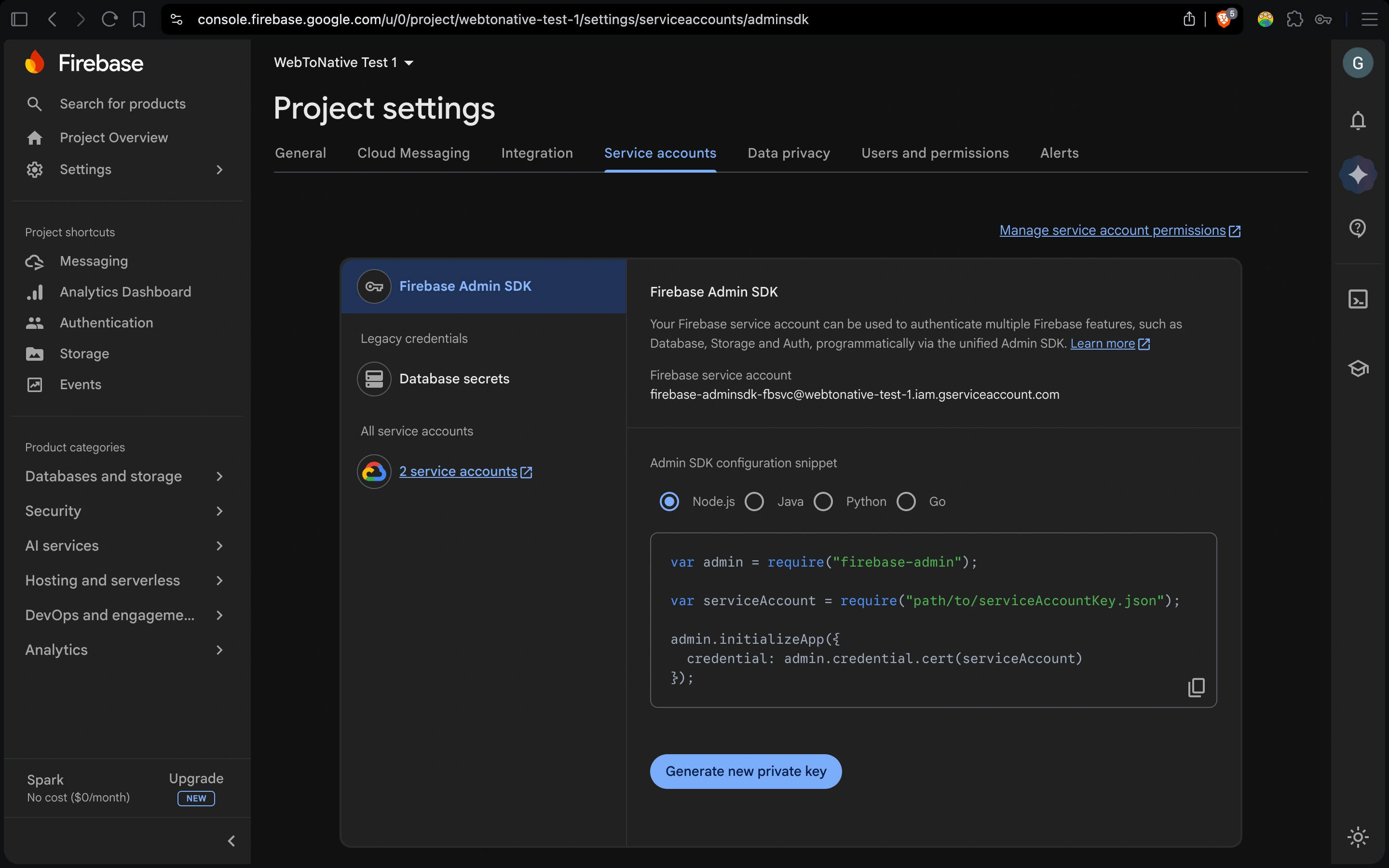Open Cloud Shell terminal icon
The height and width of the screenshot is (868, 1389).
pyautogui.click(x=1358, y=299)
